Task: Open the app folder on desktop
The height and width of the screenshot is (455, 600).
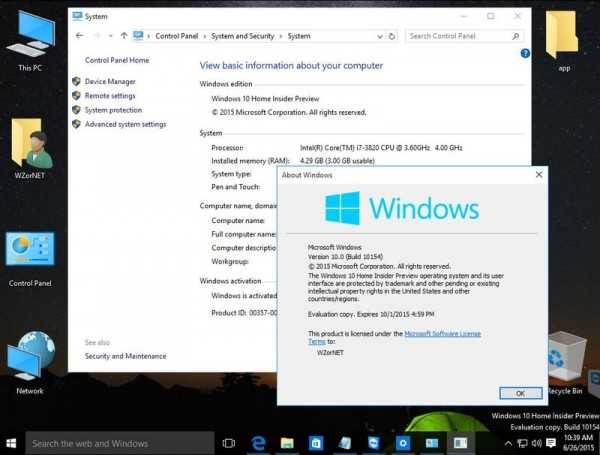Action: (563, 40)
